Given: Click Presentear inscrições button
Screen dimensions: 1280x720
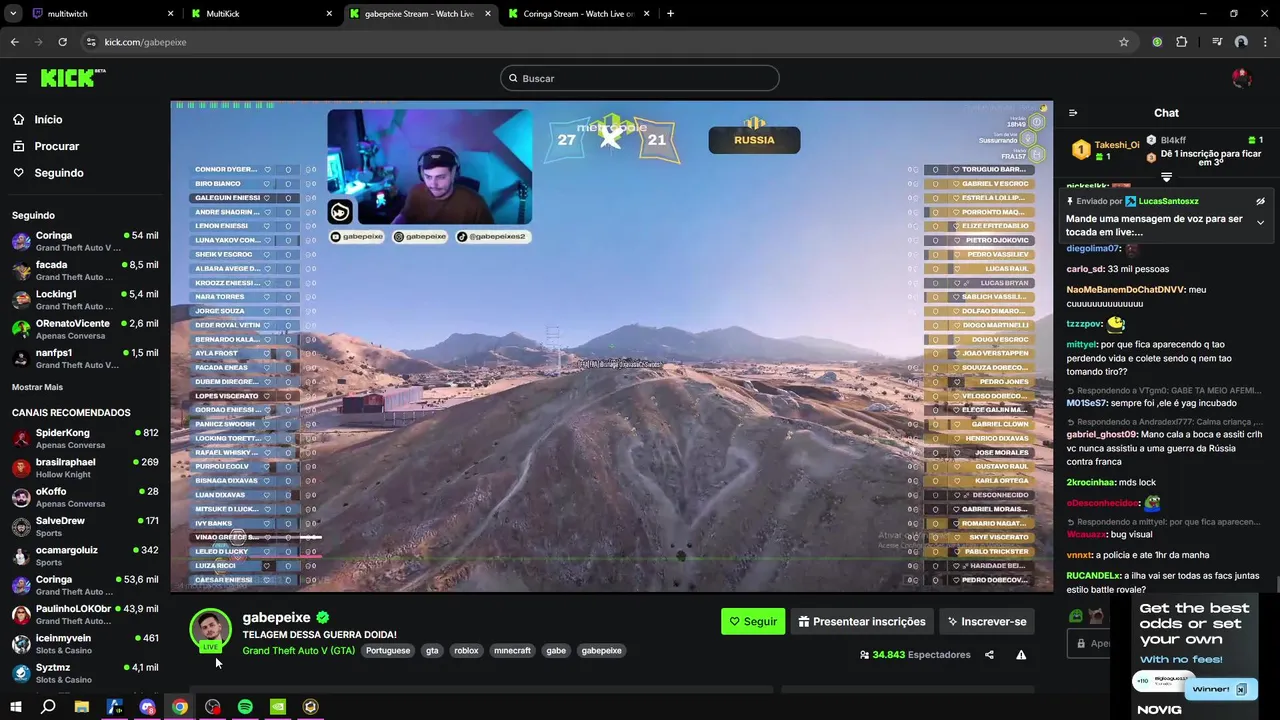Looking at the screenshot, I should 862,621.
